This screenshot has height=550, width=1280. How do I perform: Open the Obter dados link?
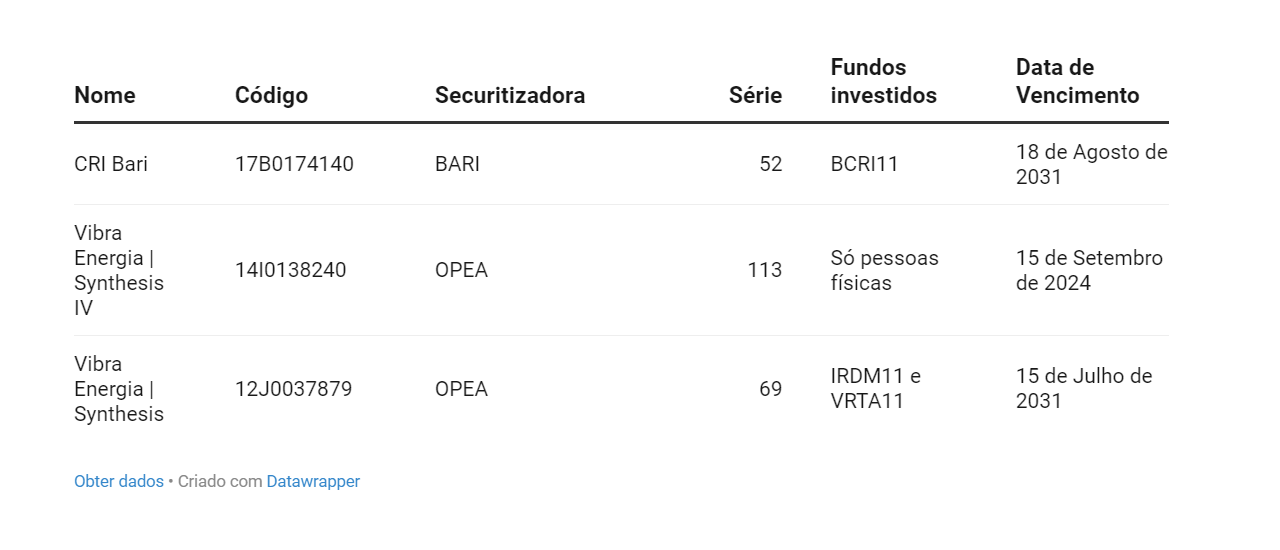tap(119, 481)
